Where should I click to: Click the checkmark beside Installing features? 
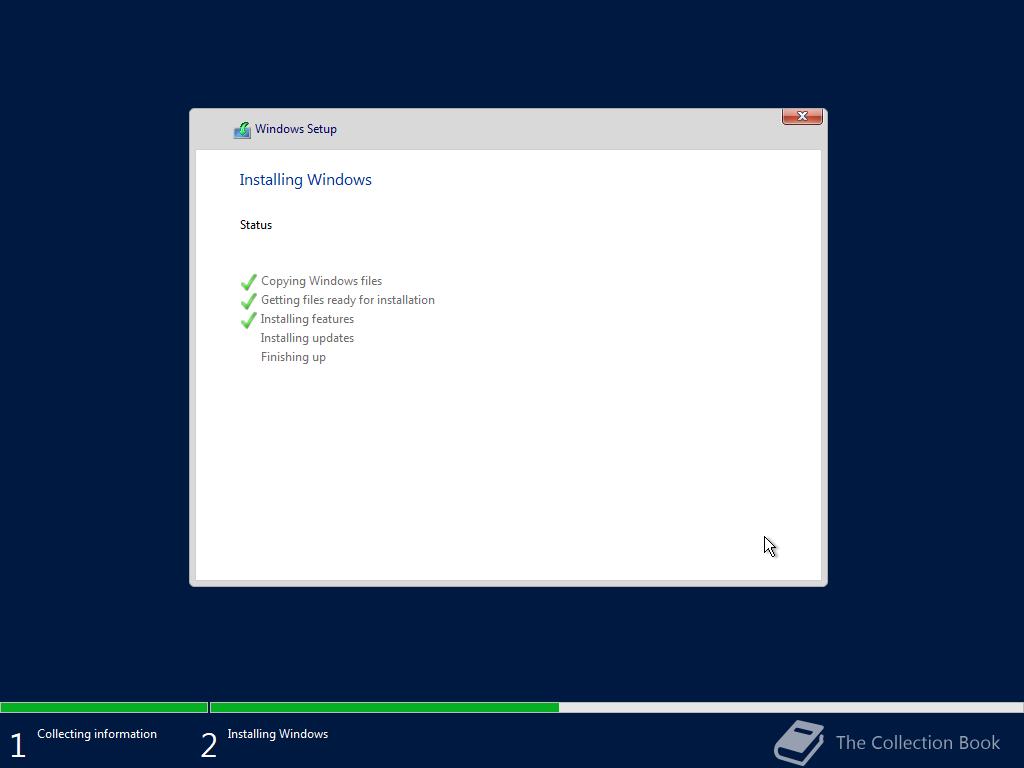[x=248, y=319]
